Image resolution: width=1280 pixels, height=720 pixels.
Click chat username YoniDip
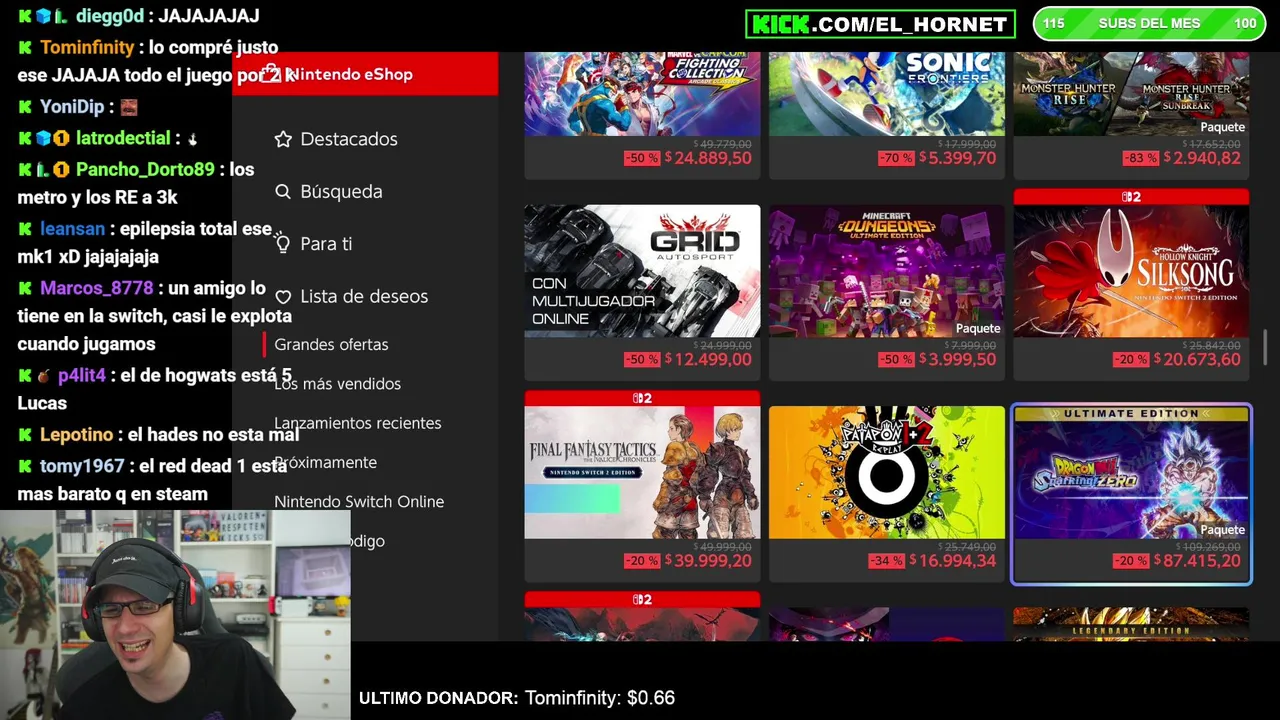[72, 107]
